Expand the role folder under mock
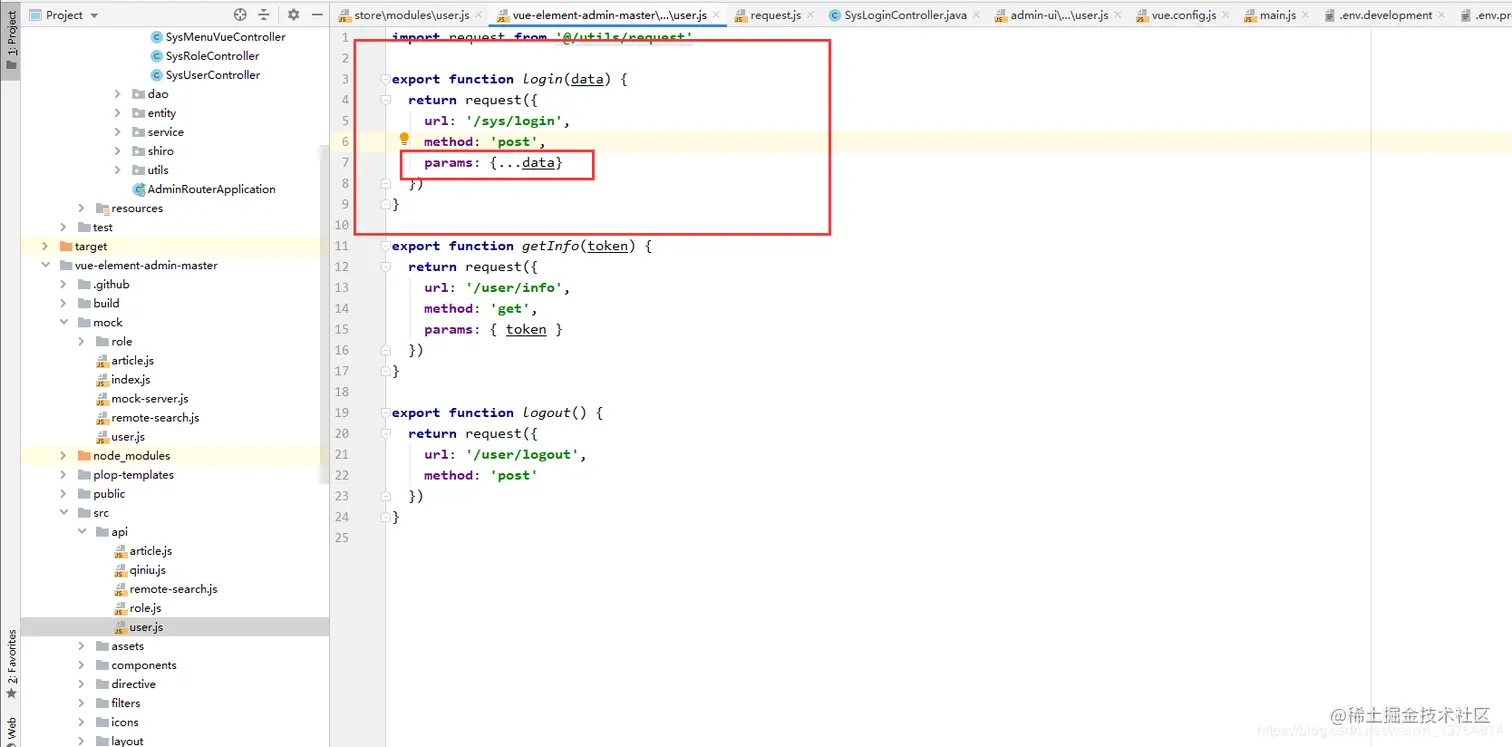 (82, 341)
